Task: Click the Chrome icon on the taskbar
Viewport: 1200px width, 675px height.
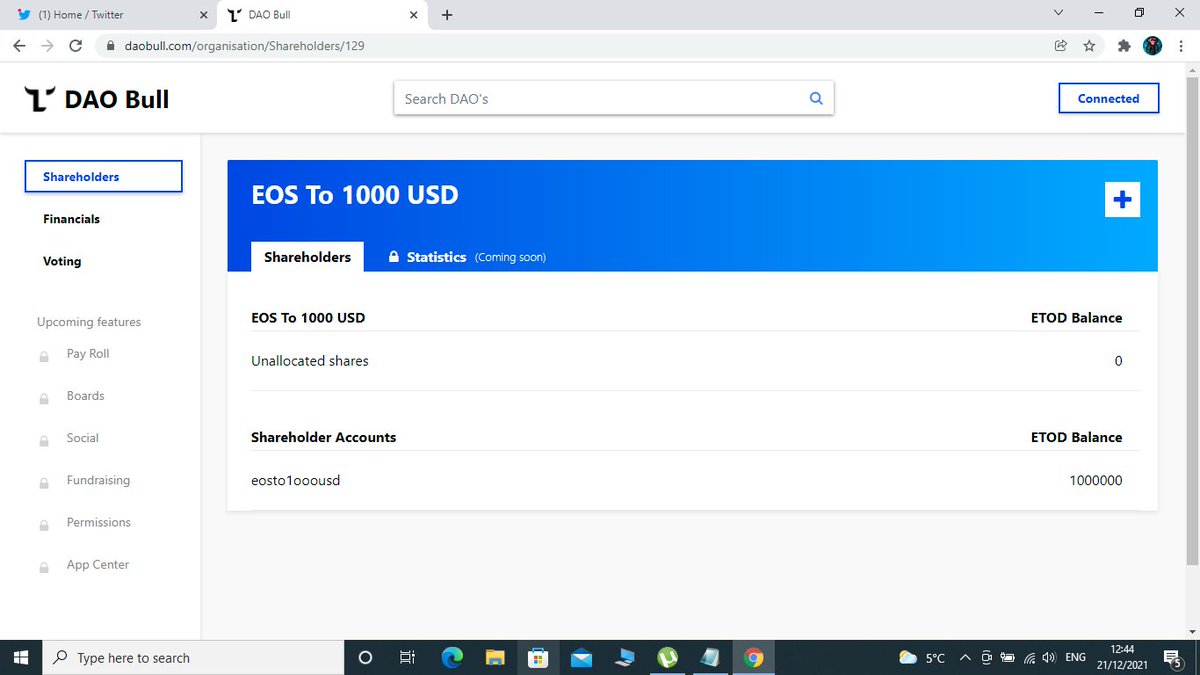Action: coord(754,657)
